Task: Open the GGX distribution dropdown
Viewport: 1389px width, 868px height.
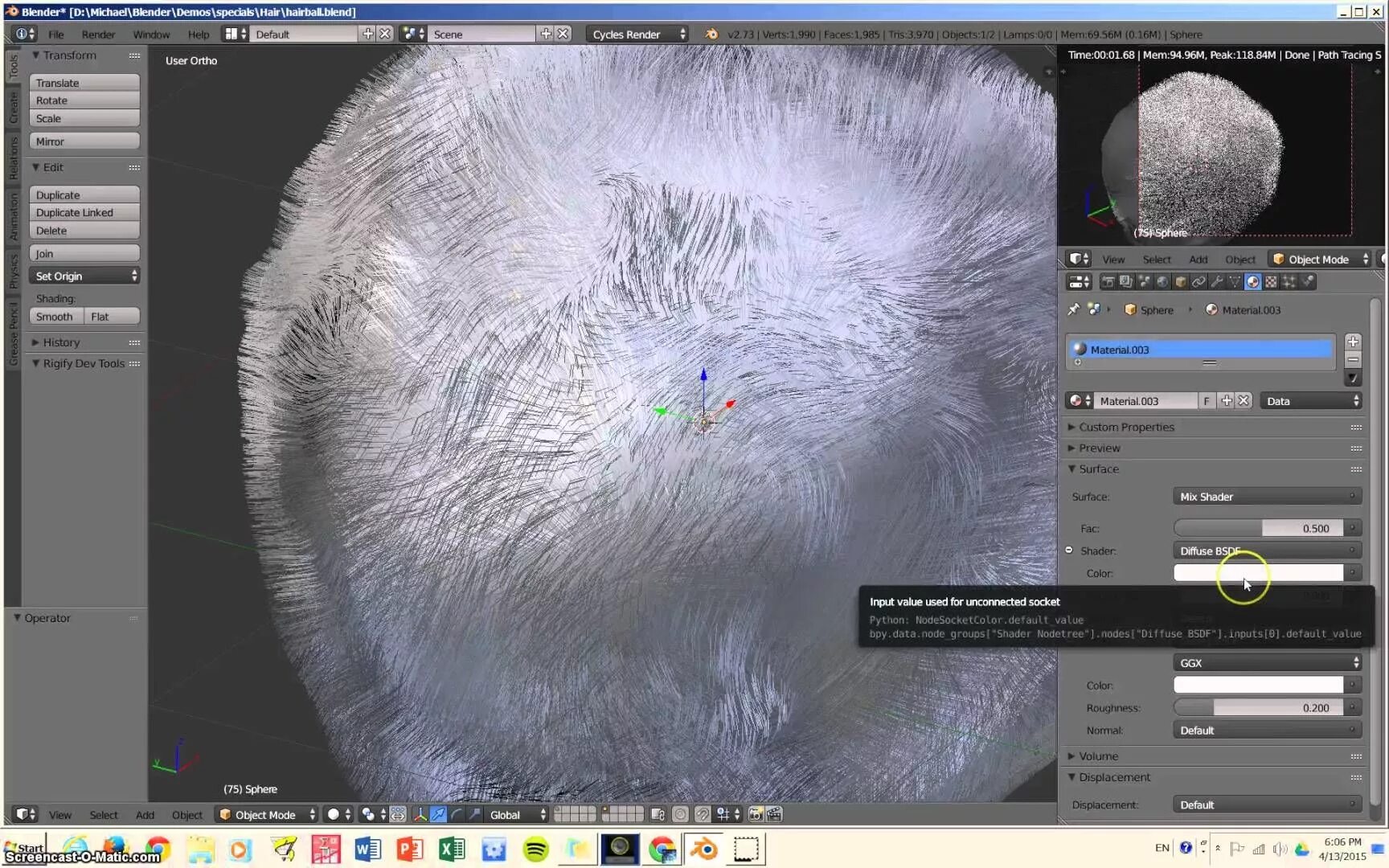Action: pos(1267,663)
